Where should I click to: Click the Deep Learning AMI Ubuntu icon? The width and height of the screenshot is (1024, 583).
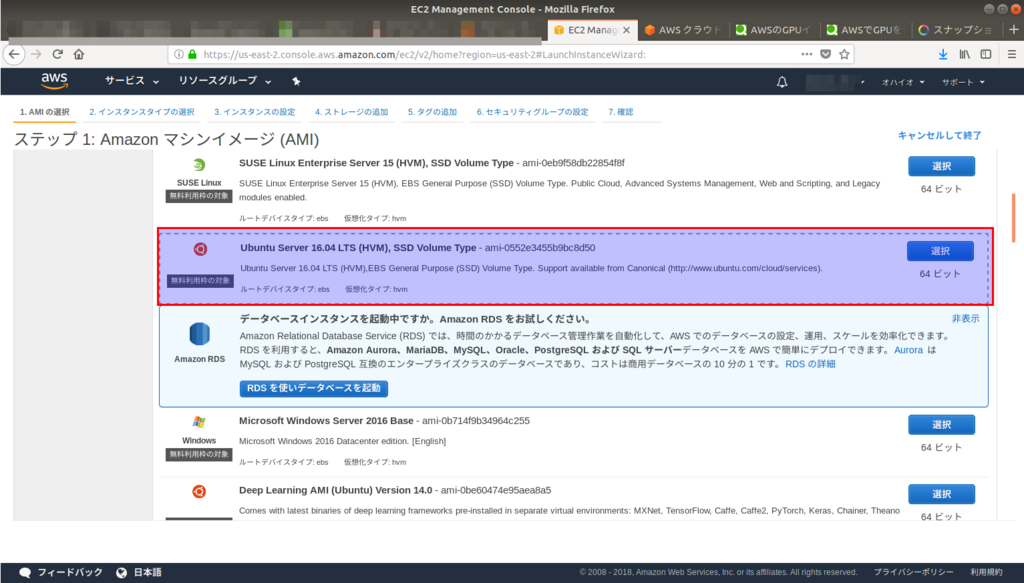(x=199, y=492)
